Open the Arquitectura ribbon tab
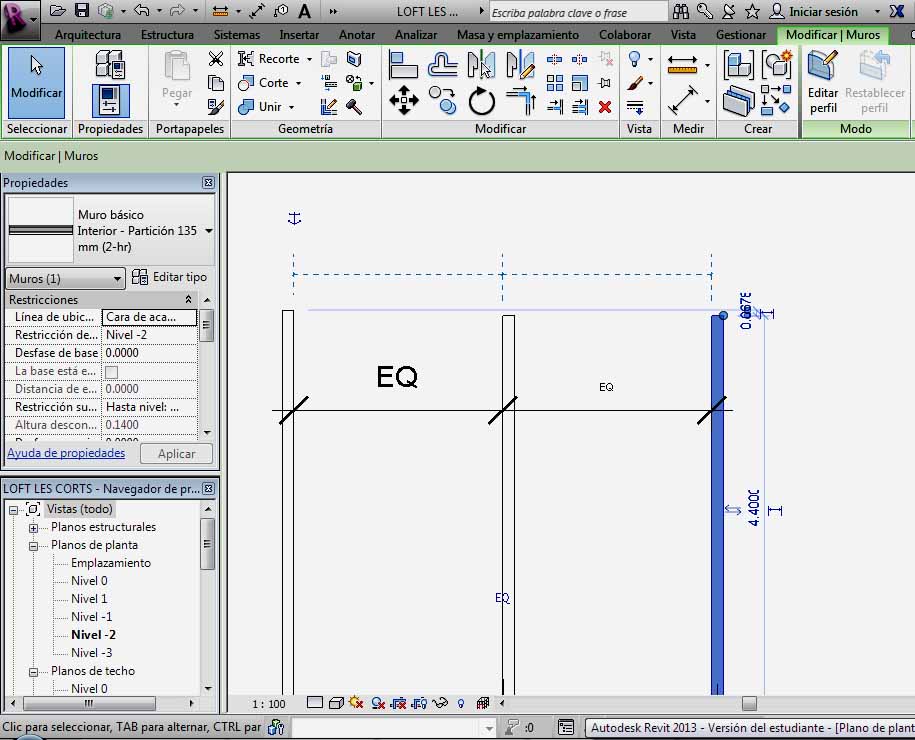 point(88,35)
